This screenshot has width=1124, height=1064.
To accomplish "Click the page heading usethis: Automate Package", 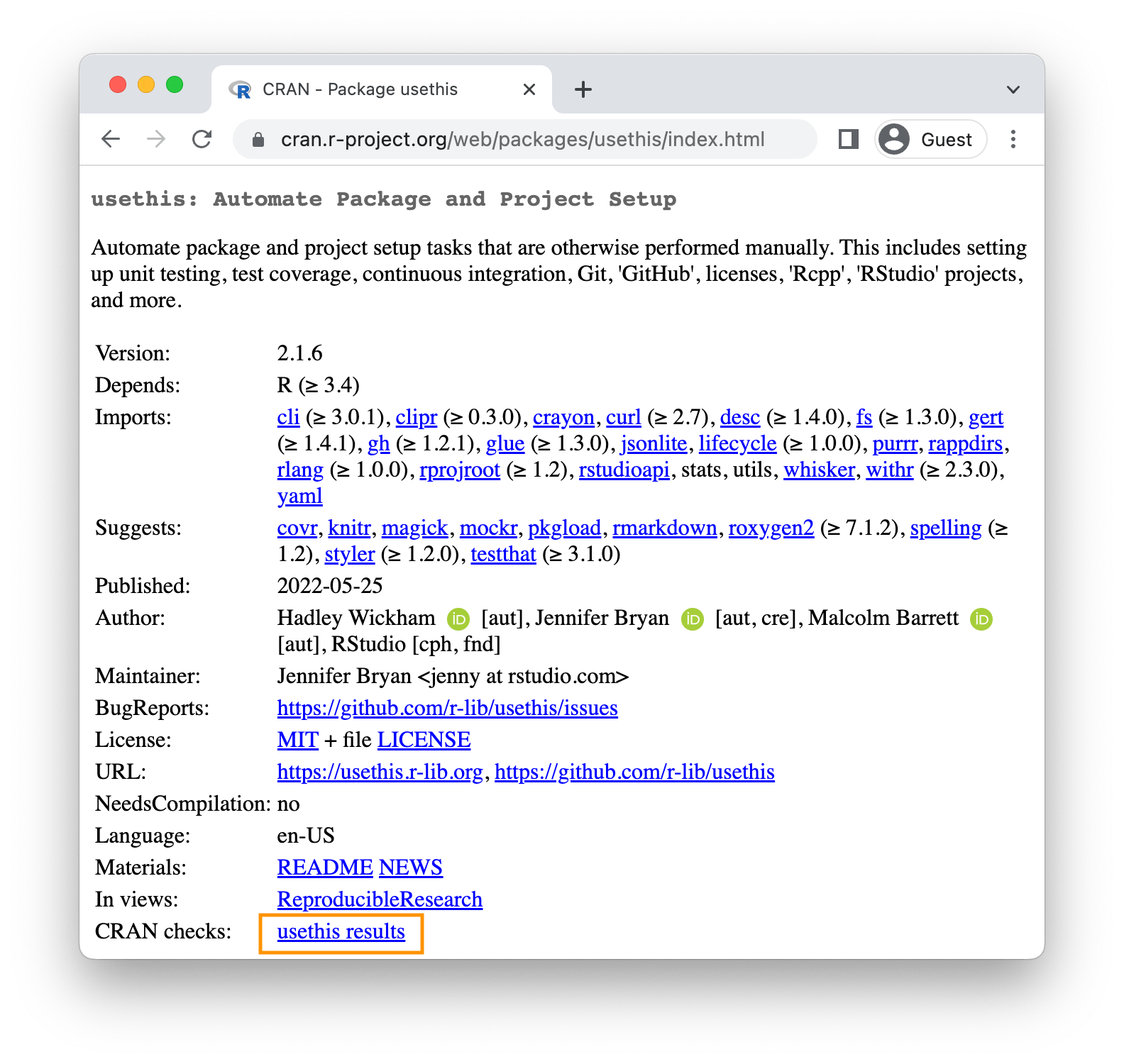I will 384,199.
